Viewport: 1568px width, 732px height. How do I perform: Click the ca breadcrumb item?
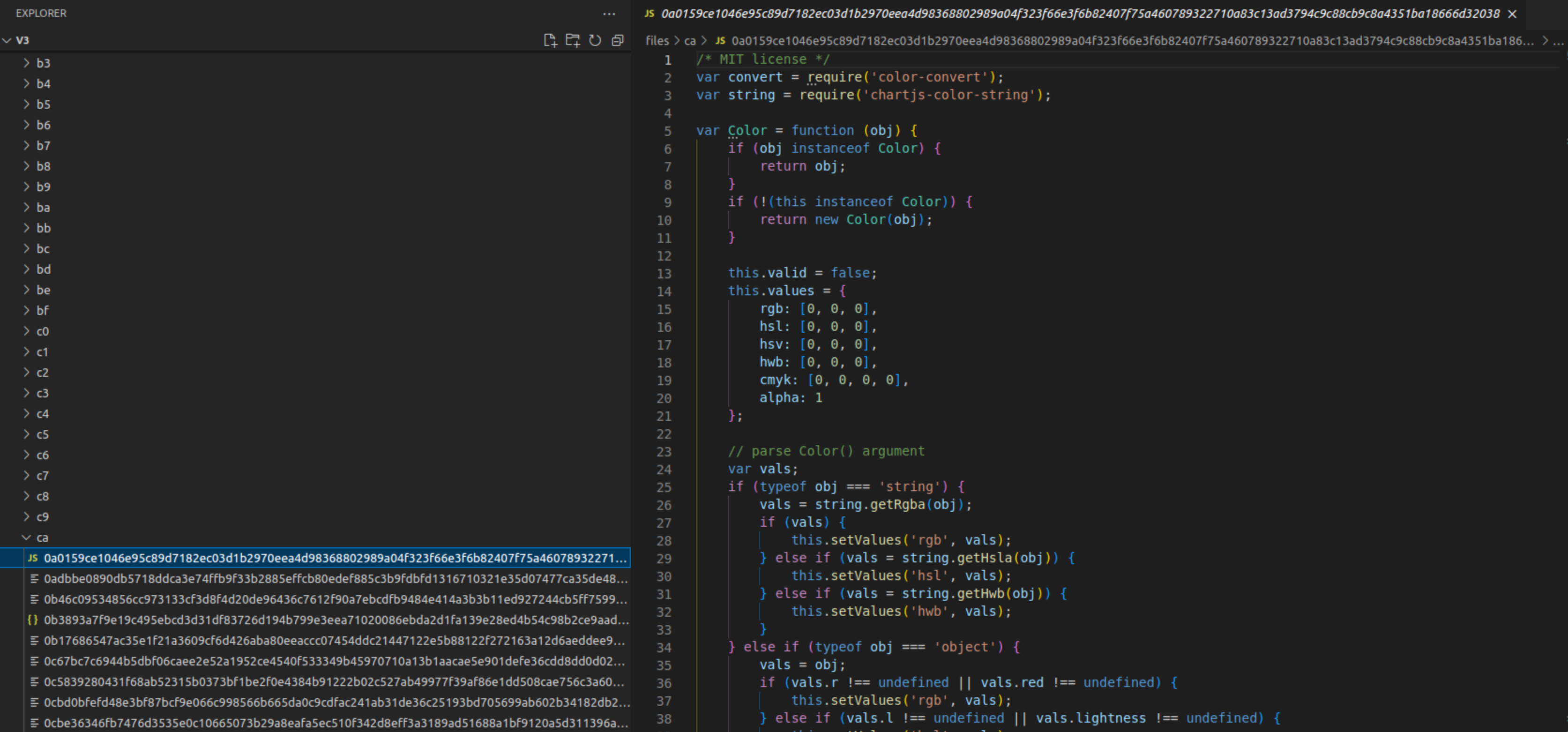coord(690,41)
